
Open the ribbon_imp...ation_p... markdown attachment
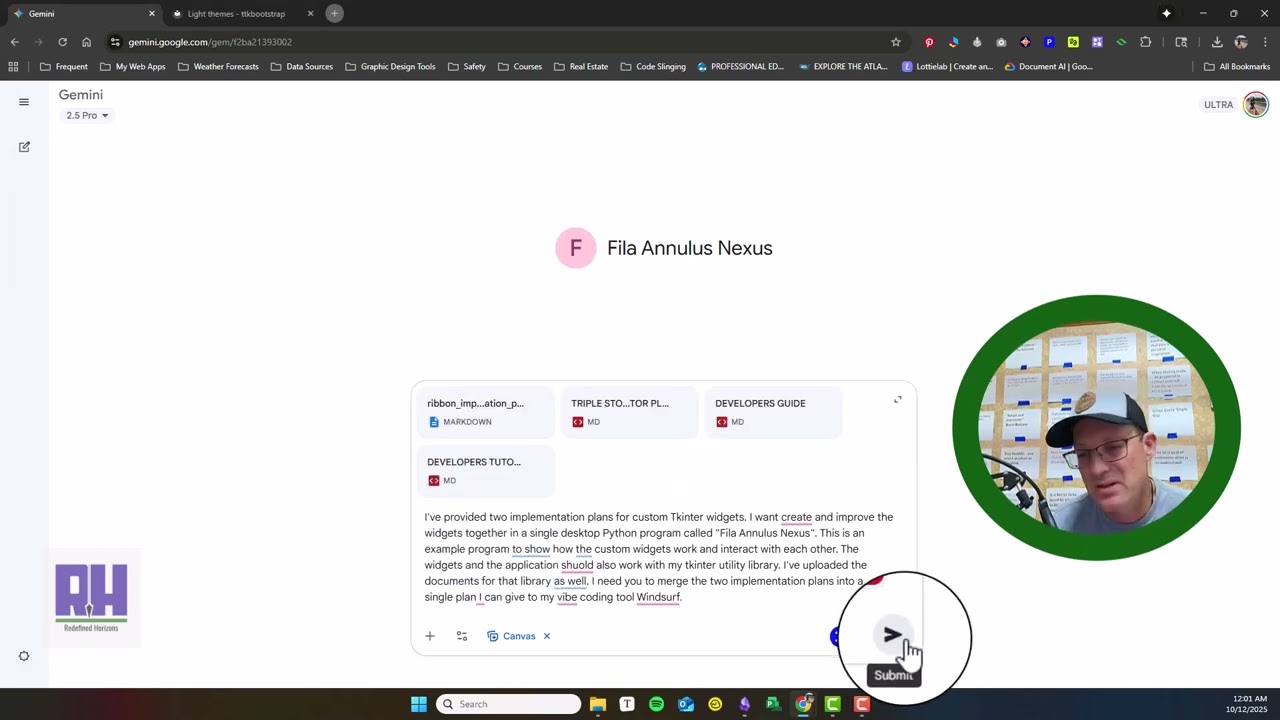[486, 412]
